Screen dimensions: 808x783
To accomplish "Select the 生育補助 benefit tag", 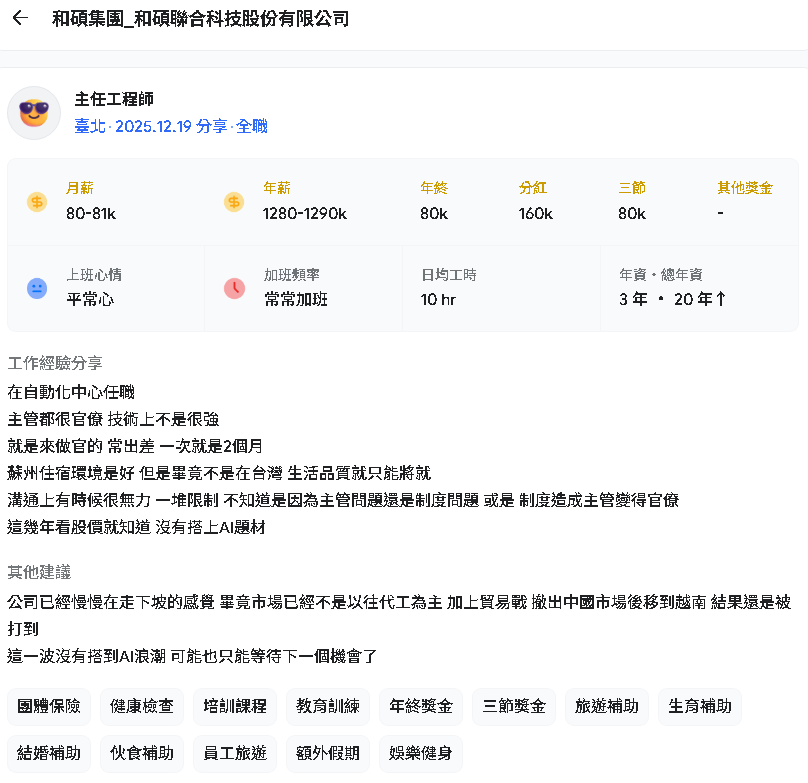I will (700, 706).
